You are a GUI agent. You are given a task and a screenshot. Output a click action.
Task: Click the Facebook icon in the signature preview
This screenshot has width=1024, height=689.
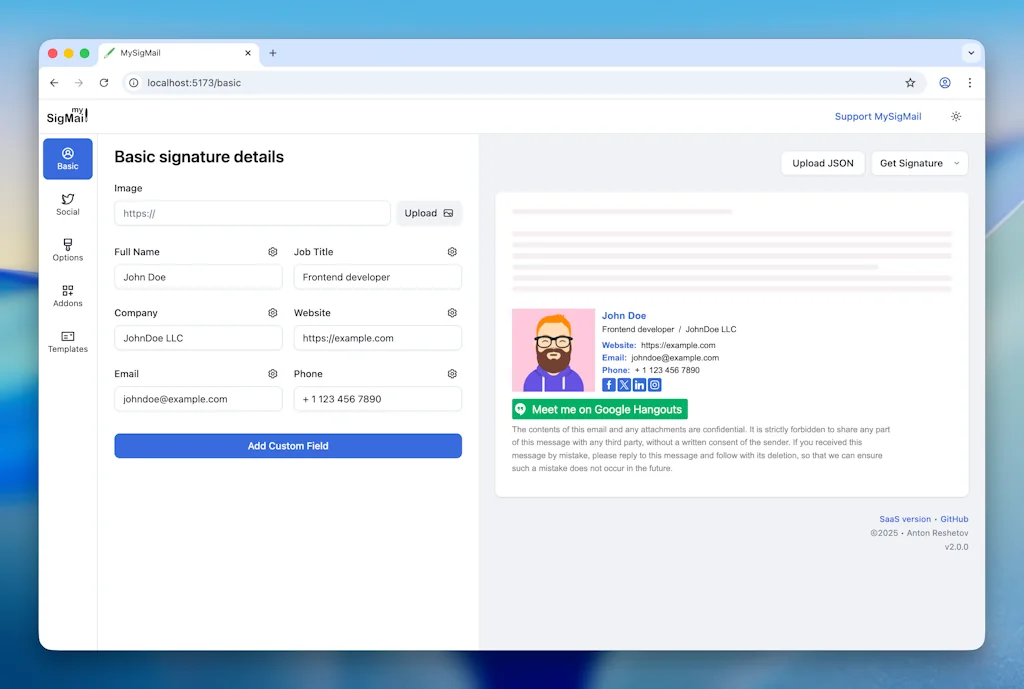(x=609, y=384)
